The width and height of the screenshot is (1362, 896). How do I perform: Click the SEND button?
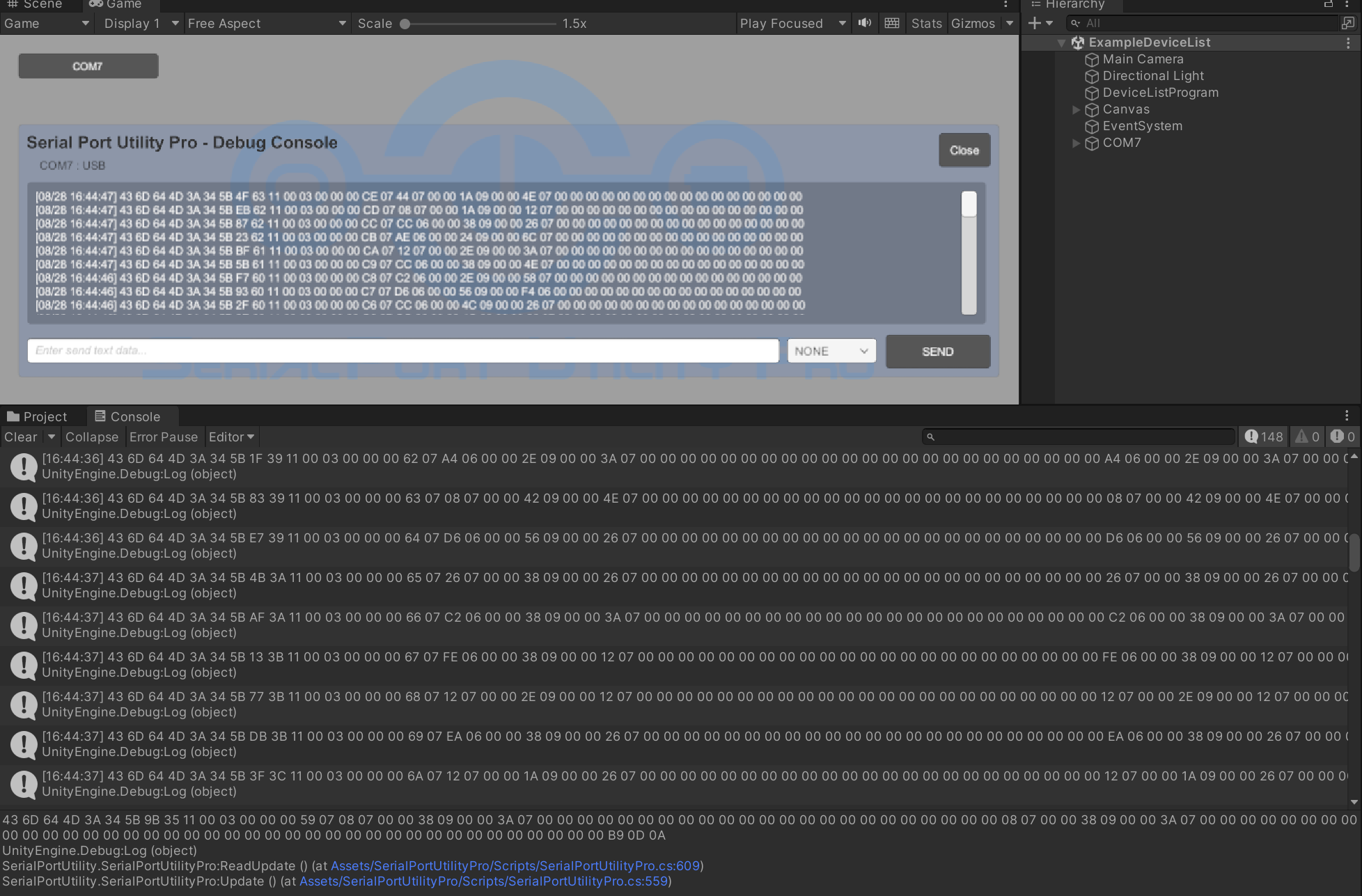[x=938, y=352]
